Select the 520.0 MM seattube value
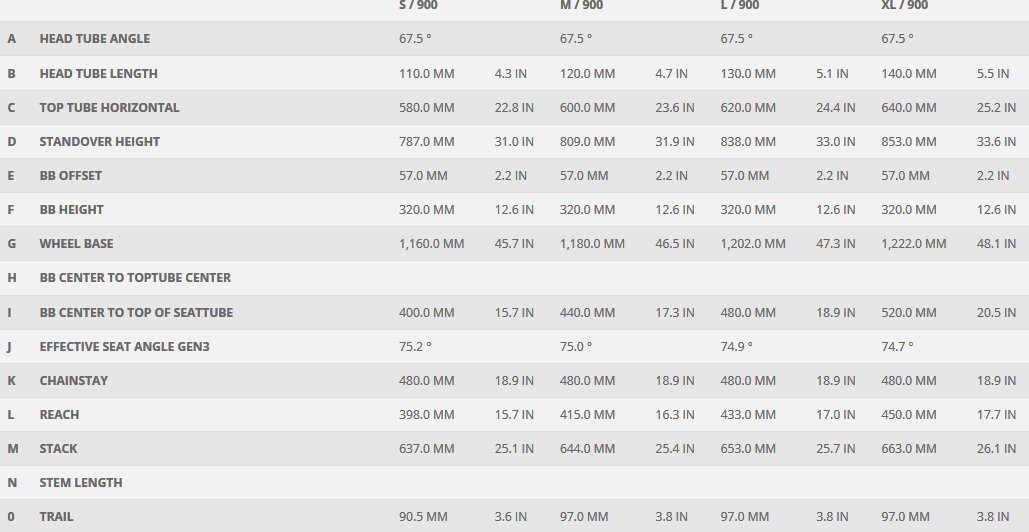1029x532 pixels. coord(909,313)
